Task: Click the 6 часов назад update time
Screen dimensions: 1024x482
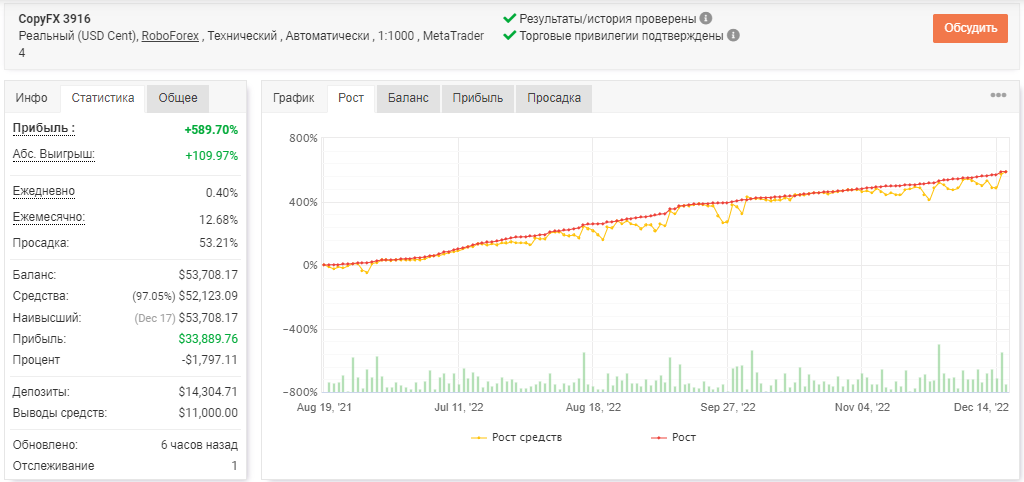Action: (x=199, y=445)
